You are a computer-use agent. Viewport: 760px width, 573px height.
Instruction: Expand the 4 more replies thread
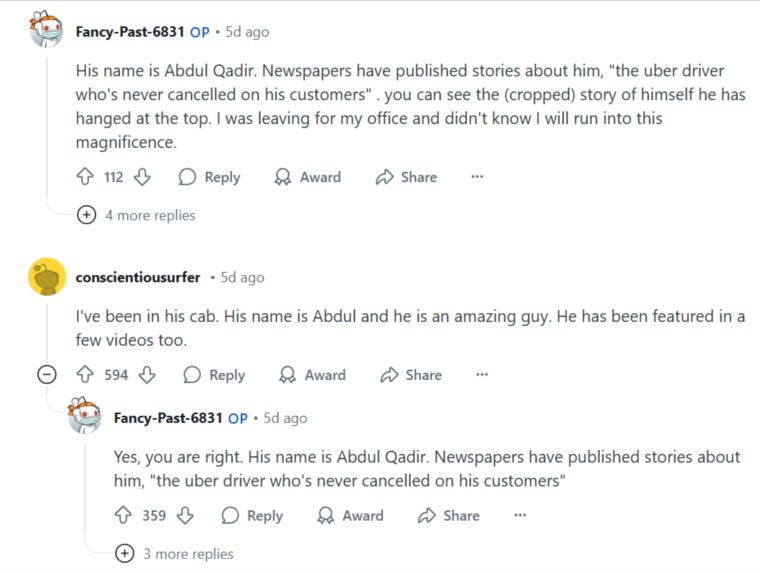point(136,215)
